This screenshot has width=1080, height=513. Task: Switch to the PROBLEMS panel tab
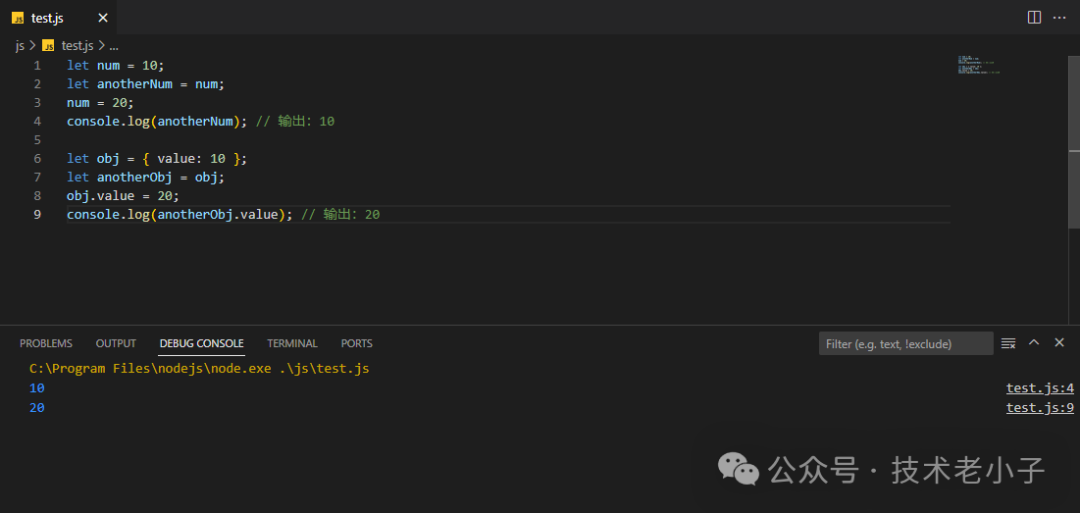click(46, 343)
